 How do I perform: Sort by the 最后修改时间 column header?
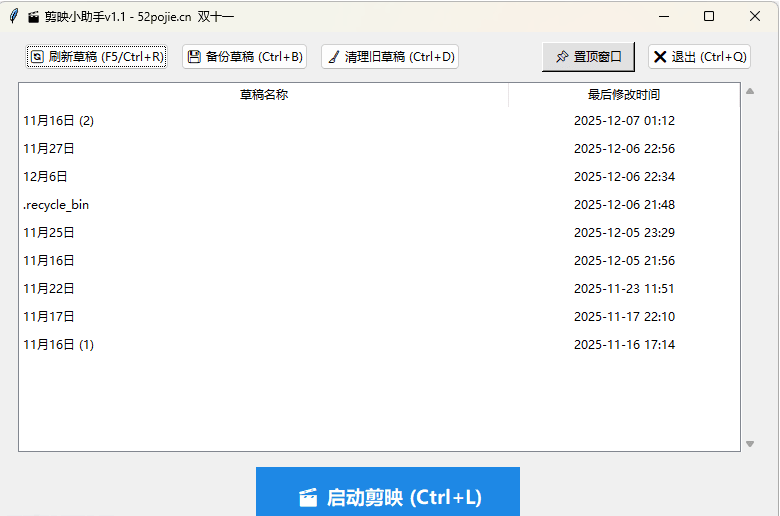tap(624, 95)
